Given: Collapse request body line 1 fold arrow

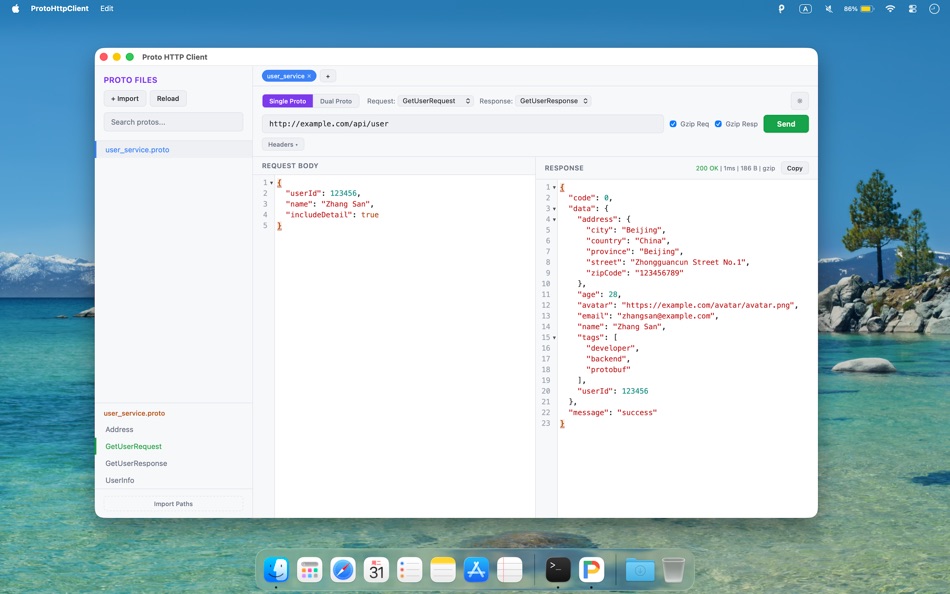Looking at the screenshot, I should click(x=271, y=182).
